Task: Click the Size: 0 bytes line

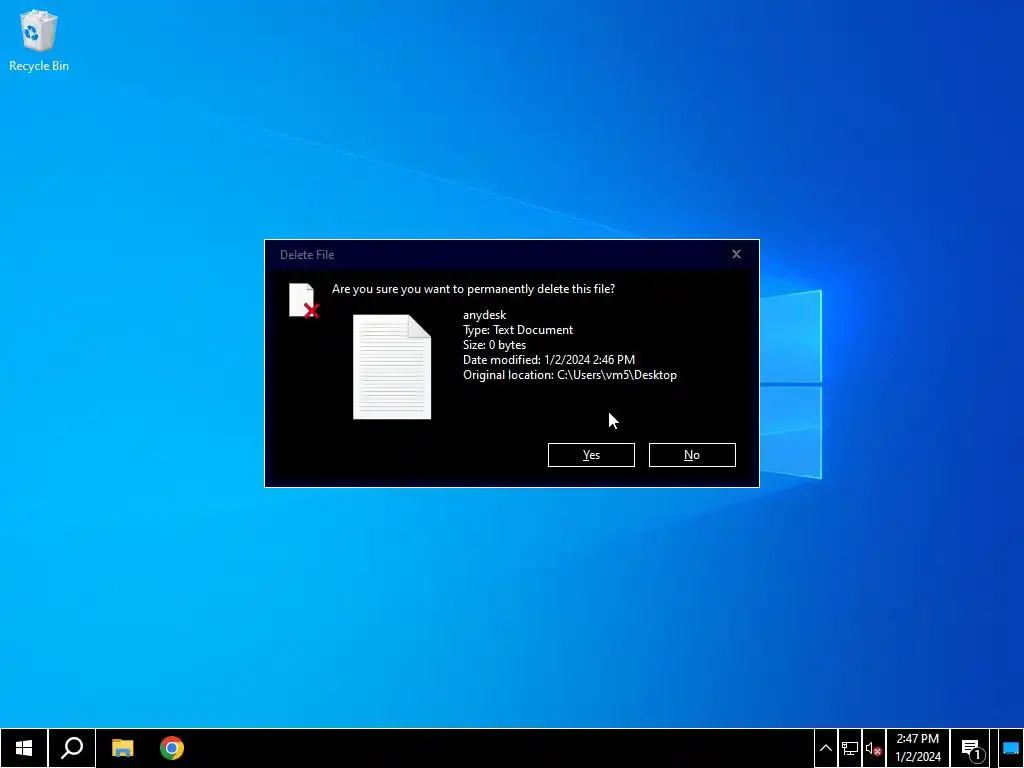Action: tap(494, 345)
